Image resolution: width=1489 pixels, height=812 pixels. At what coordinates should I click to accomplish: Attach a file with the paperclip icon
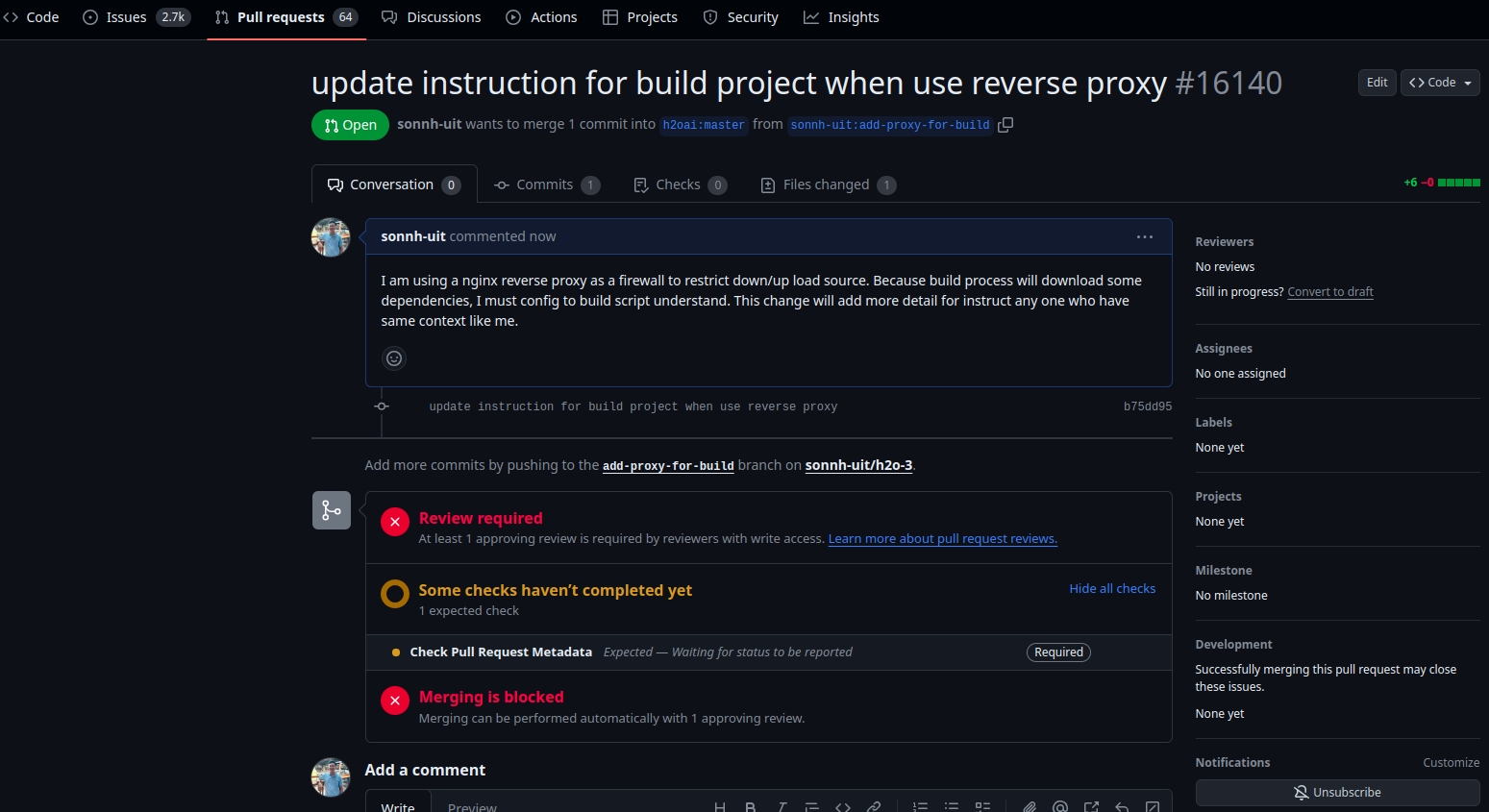[x=1029, y=806]
